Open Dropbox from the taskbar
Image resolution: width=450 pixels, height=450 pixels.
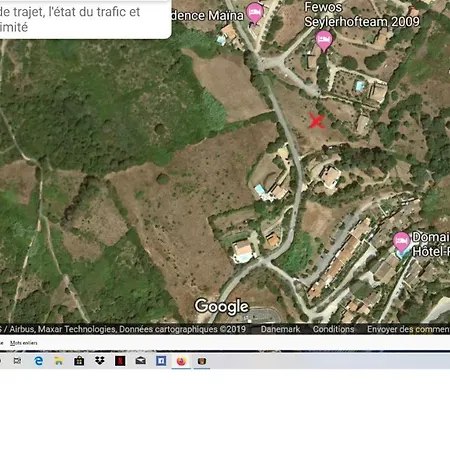click(x=99, y=361)
